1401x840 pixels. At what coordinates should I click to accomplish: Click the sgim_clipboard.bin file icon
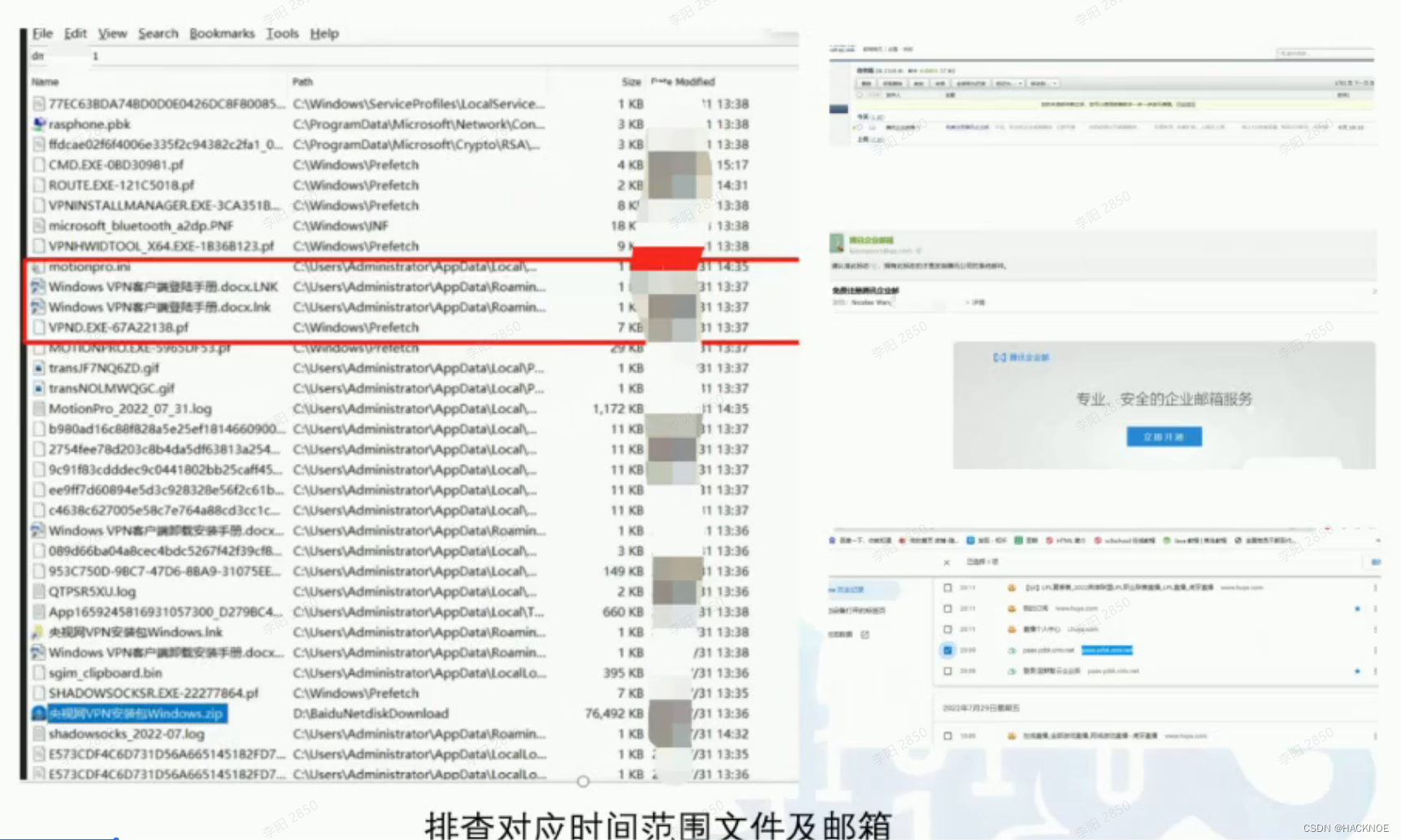pyautogui.click(x=38, y=673)
